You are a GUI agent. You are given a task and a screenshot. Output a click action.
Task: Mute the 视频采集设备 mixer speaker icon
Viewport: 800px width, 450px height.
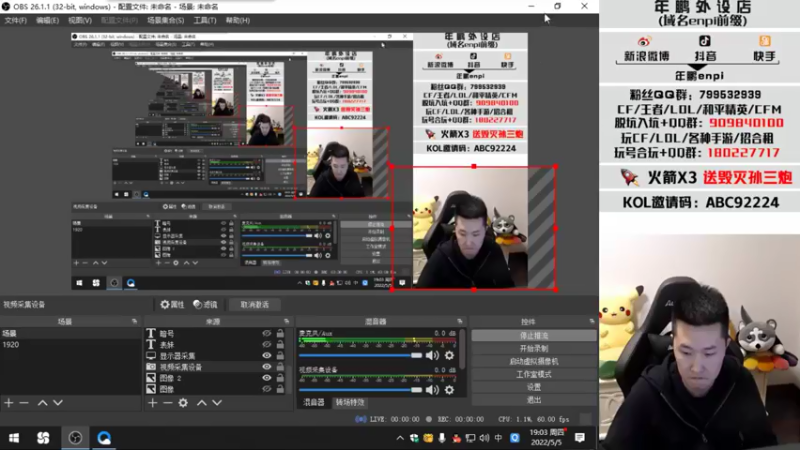(432, 390)
